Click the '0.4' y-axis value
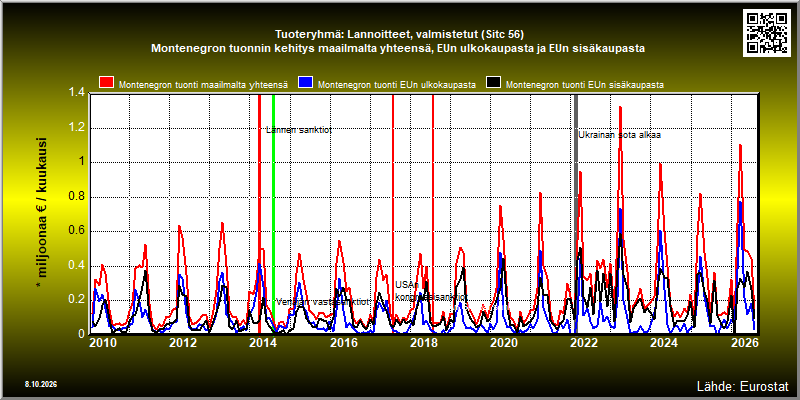The width and height of the screenshot is (800, 400). coord(76,265)
